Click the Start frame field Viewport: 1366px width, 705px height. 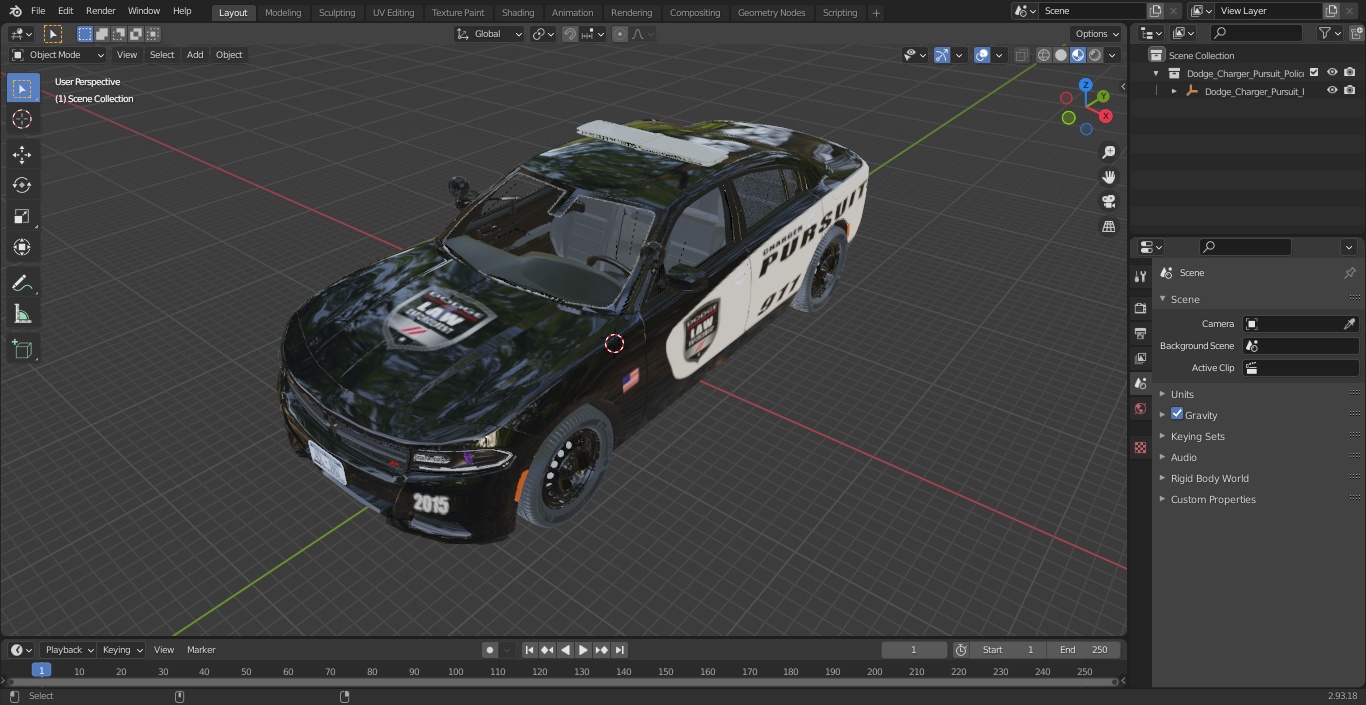click(1008, 650)
